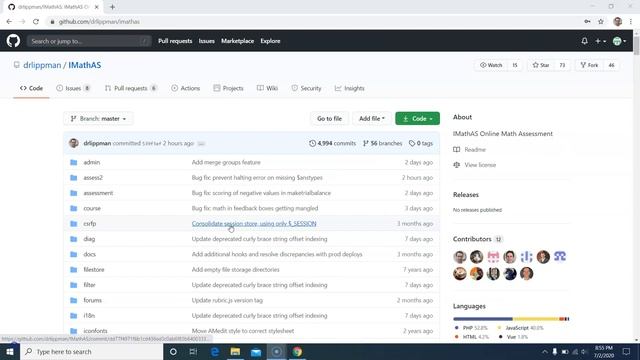Screen dimensions: 640x360
Task: Open File Explorer from taskbar
Action: [235, 351]
